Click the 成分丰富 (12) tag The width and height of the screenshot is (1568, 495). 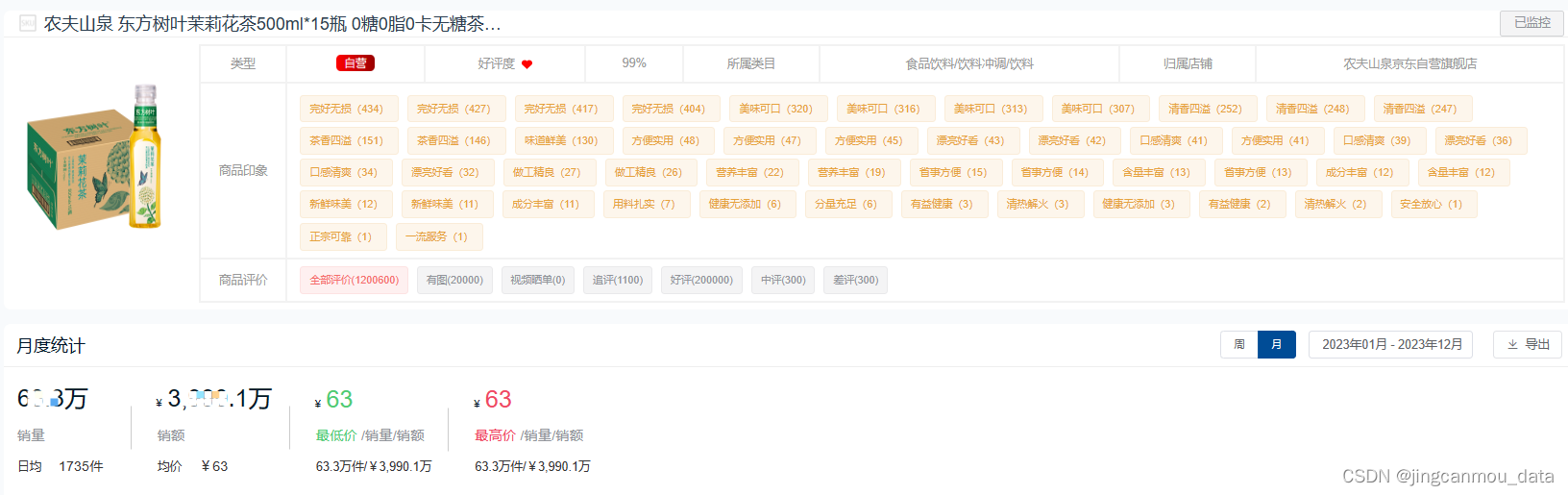click(x=1360, y=172)
